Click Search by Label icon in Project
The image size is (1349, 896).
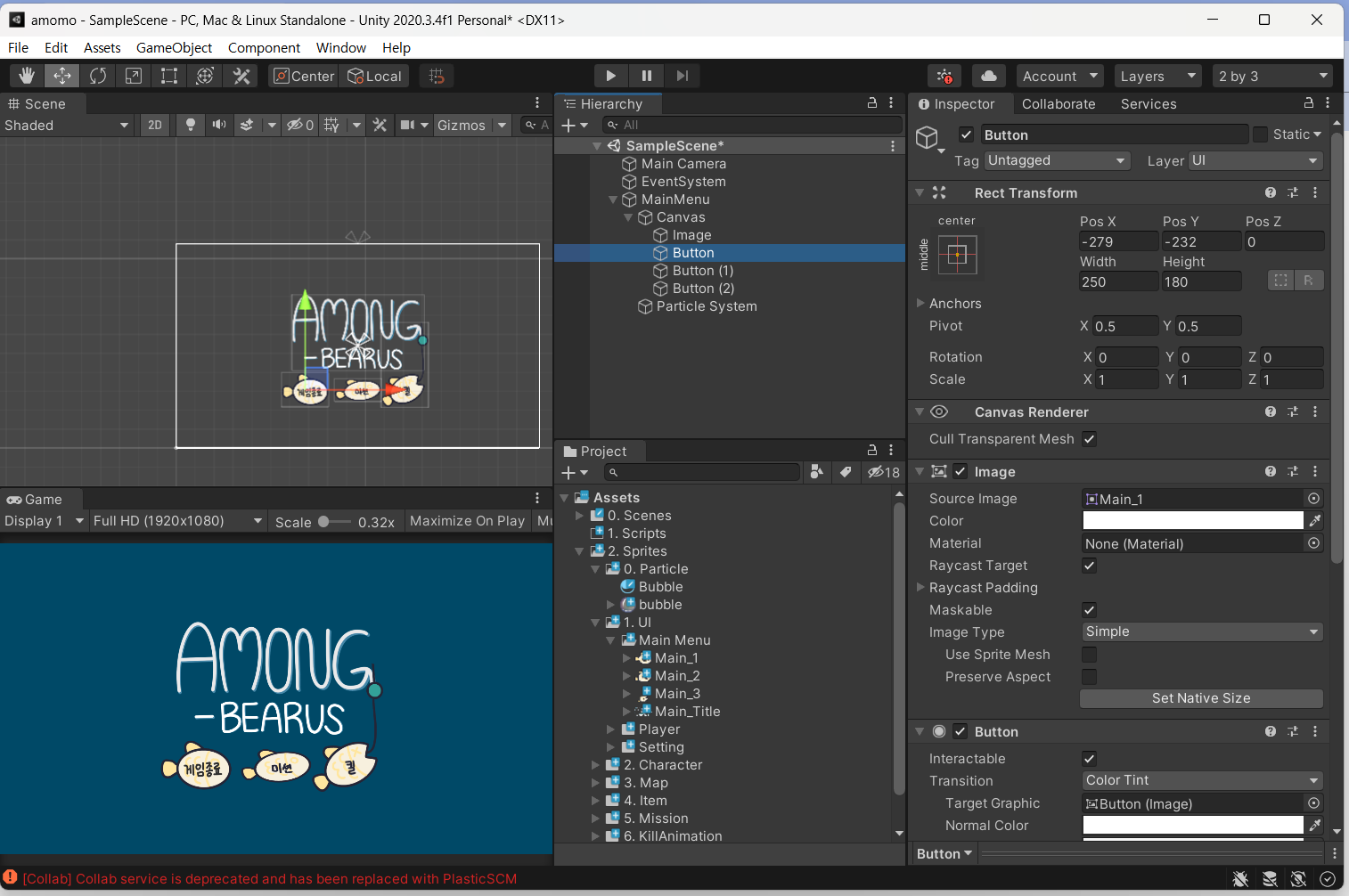(x=846, y=472)
